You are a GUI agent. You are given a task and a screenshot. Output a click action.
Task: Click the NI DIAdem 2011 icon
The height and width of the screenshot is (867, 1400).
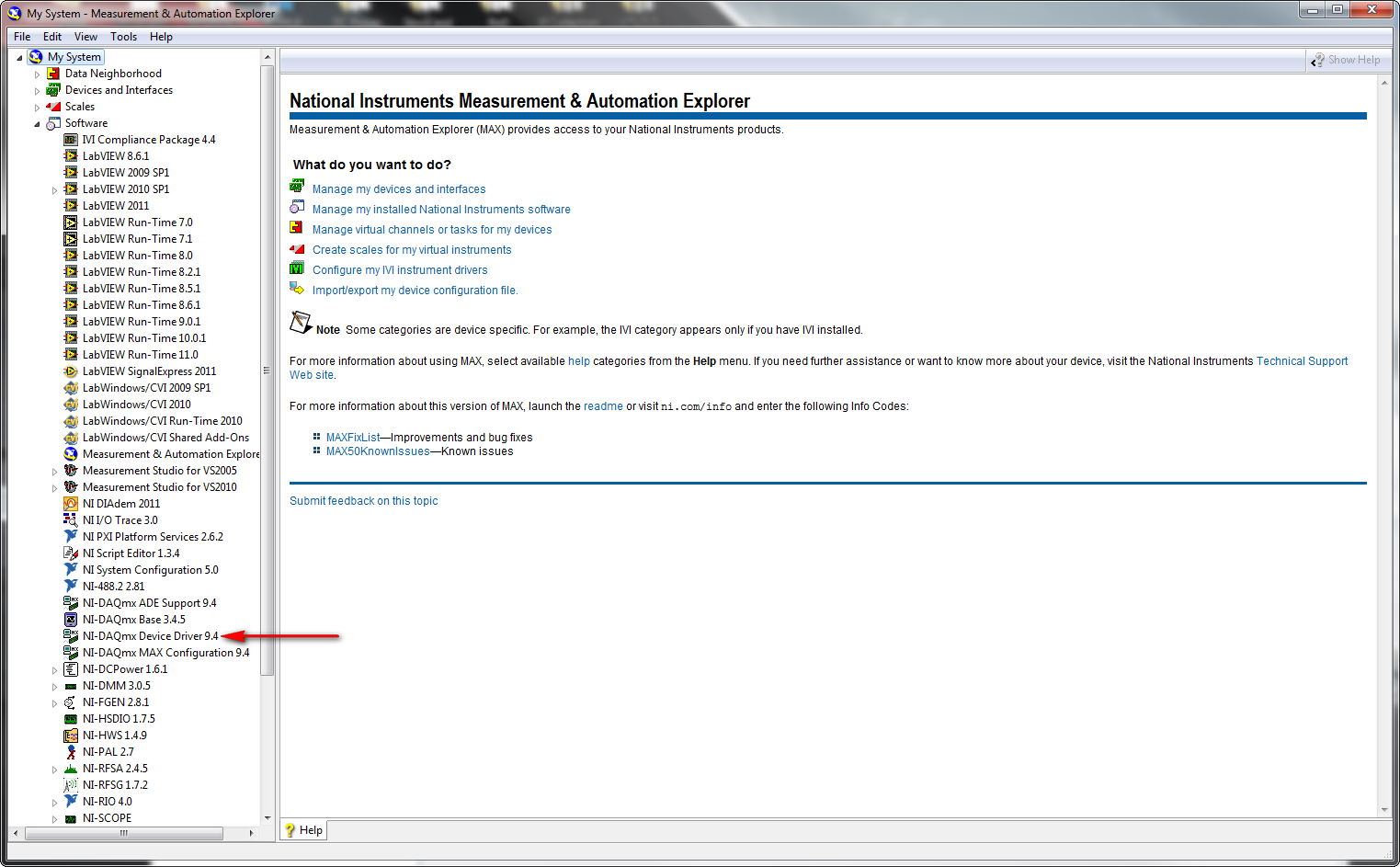pos(71,504)
